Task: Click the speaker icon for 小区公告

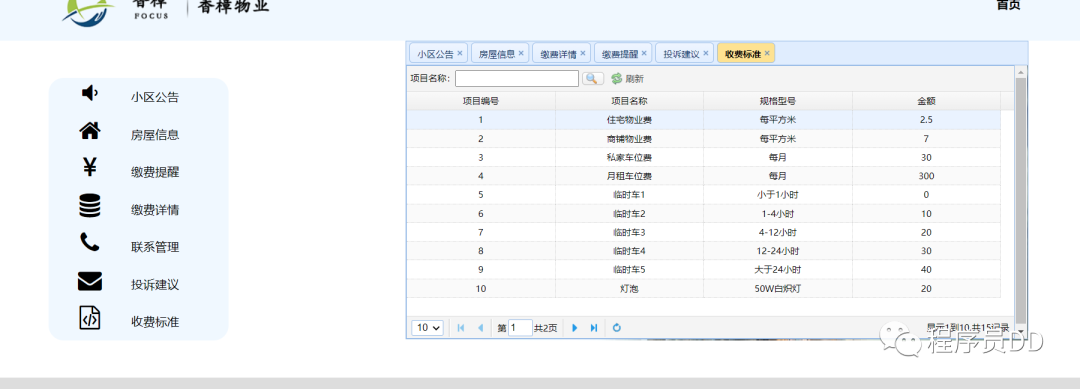Action: 90,93
